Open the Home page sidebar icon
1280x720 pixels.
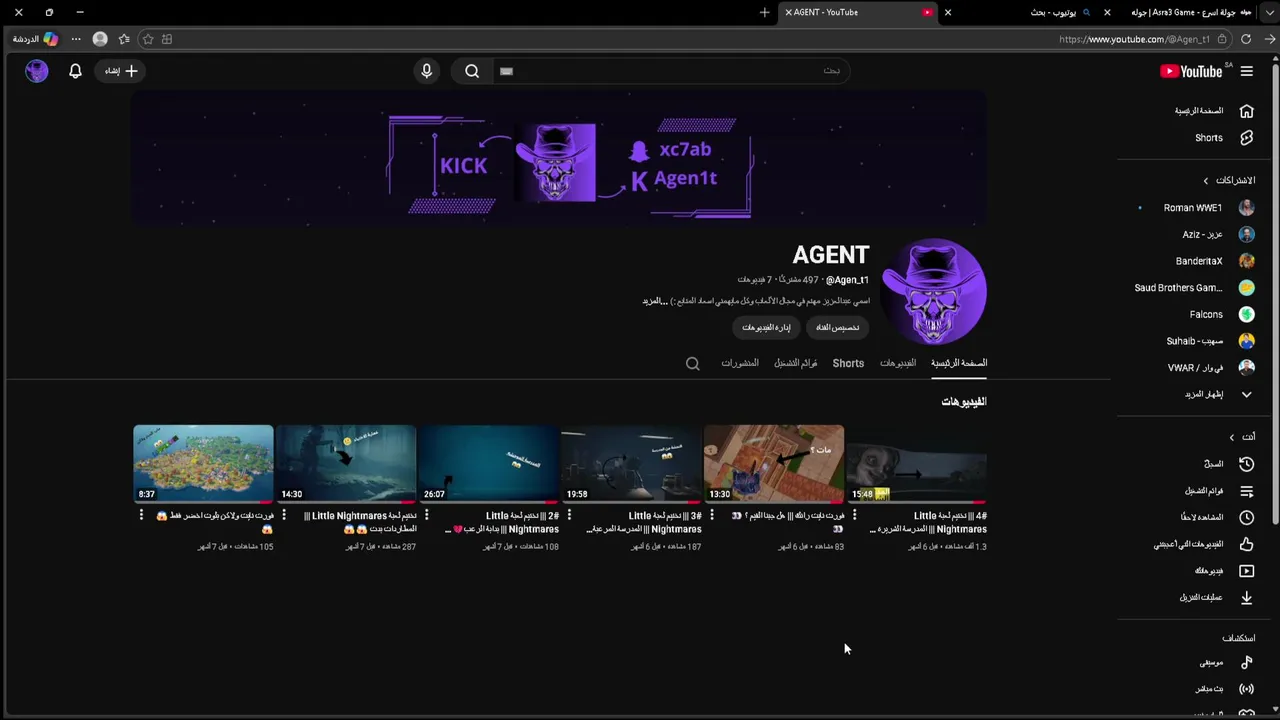(1246, 111)
